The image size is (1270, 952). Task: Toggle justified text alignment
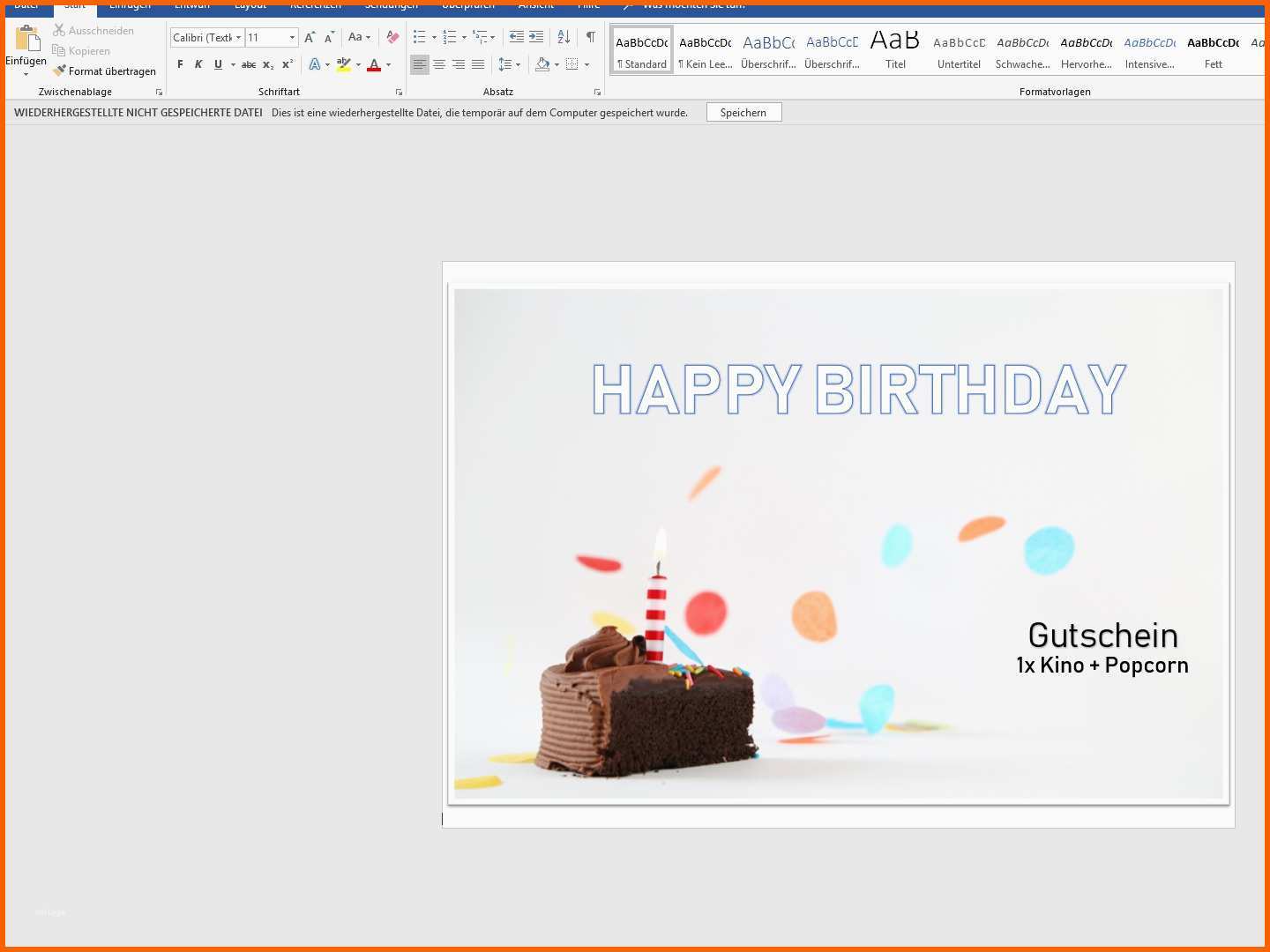click(x=479, y=63)
